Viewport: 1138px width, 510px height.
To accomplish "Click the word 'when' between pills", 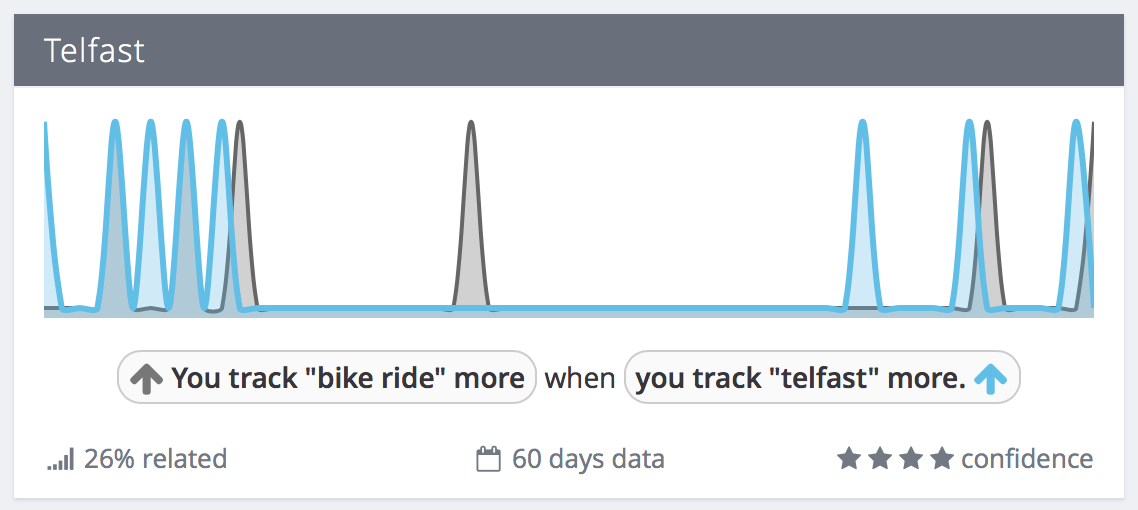I will pyautogui.click(x=580, y=379).
